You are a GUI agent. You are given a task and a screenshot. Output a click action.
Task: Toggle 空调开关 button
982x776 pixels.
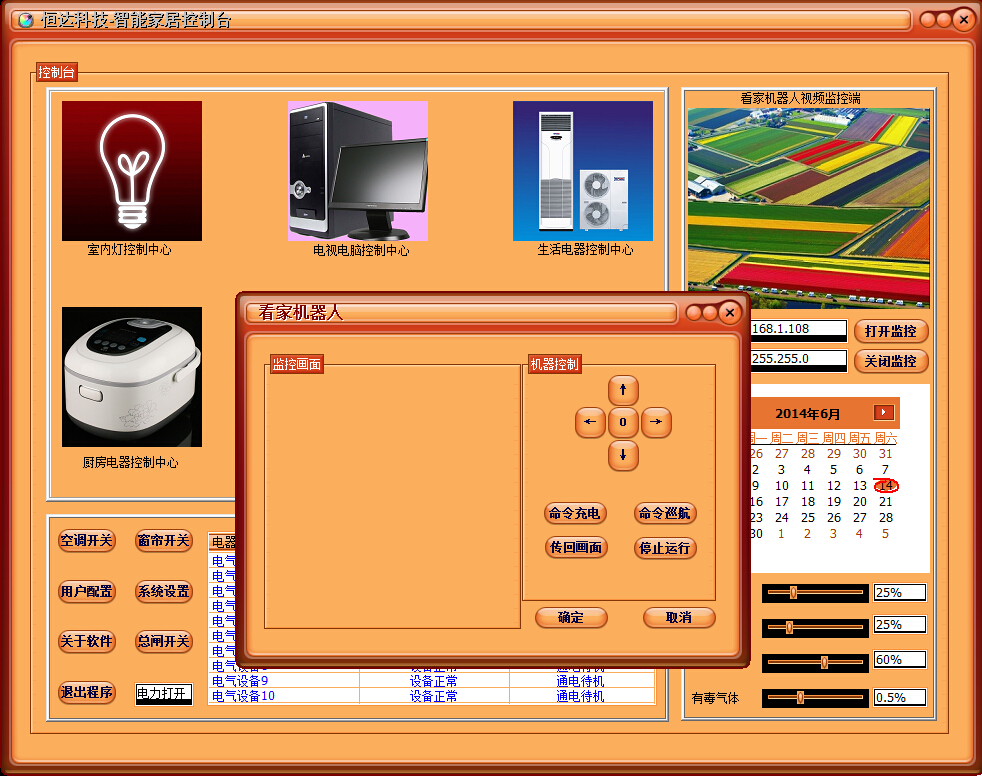[x=86, y=541]
